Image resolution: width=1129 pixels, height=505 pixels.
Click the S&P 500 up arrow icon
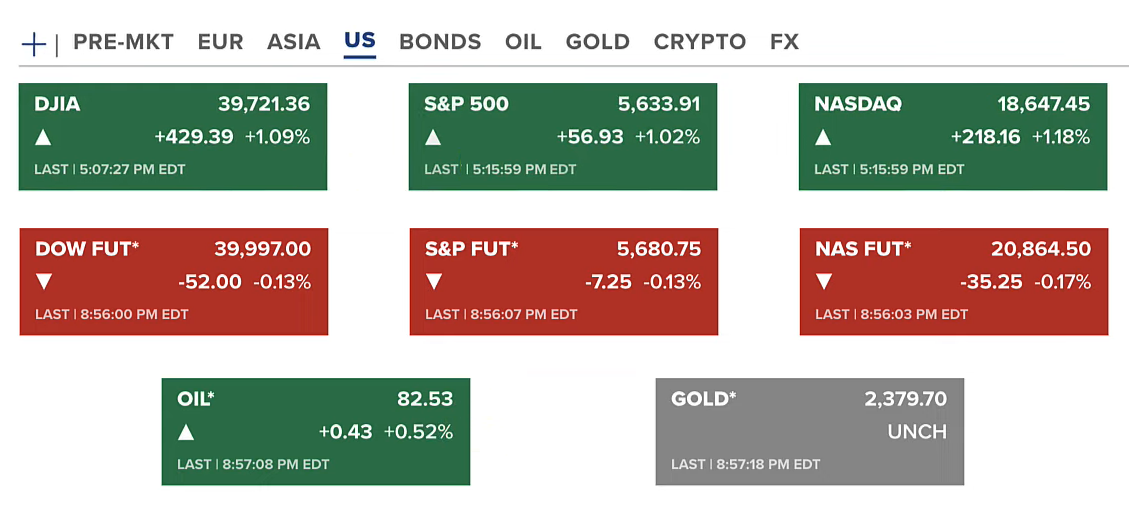click(x=433, y=138)
